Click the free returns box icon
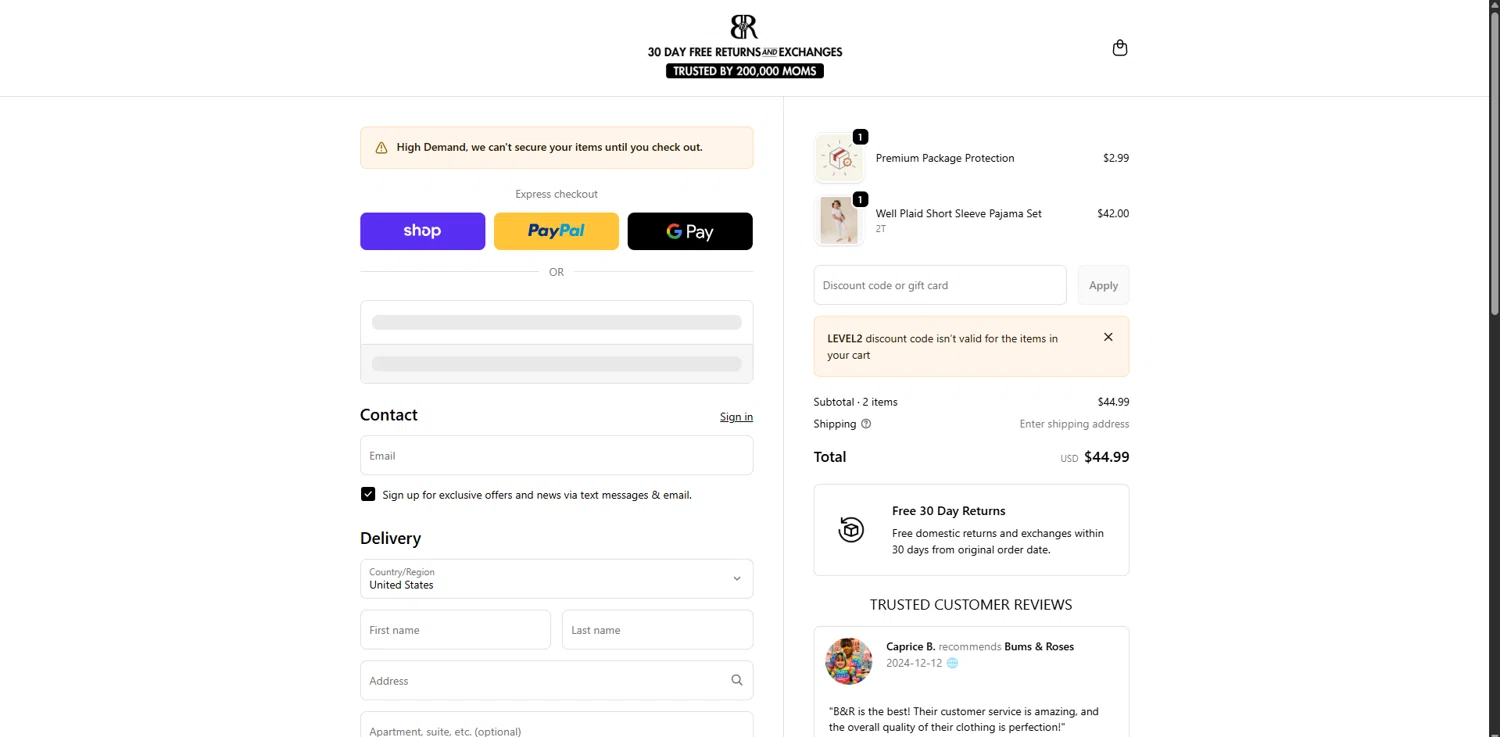1500x737 pixels. [851, 529]
